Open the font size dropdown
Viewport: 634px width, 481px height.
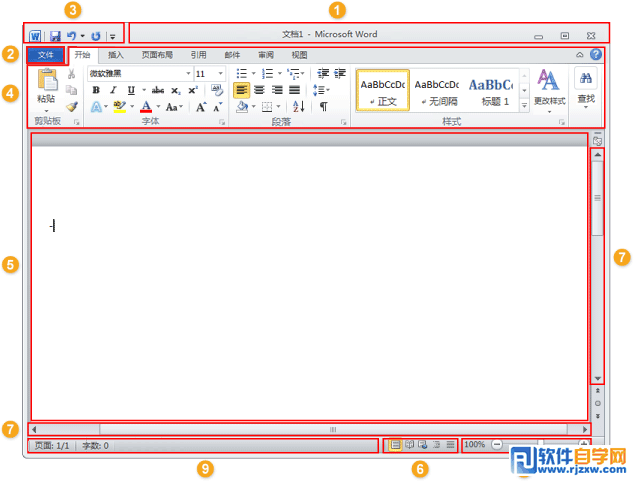coord(220,74)
